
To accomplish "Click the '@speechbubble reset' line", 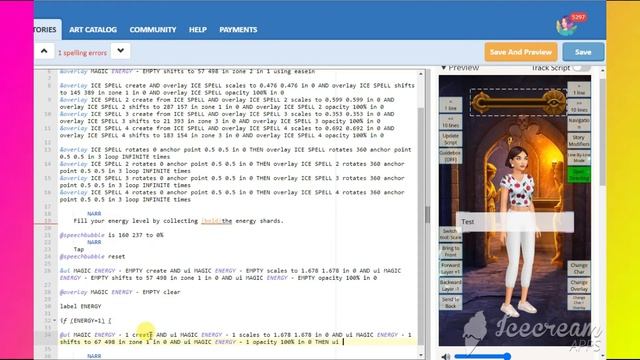I will click(92, 256).
